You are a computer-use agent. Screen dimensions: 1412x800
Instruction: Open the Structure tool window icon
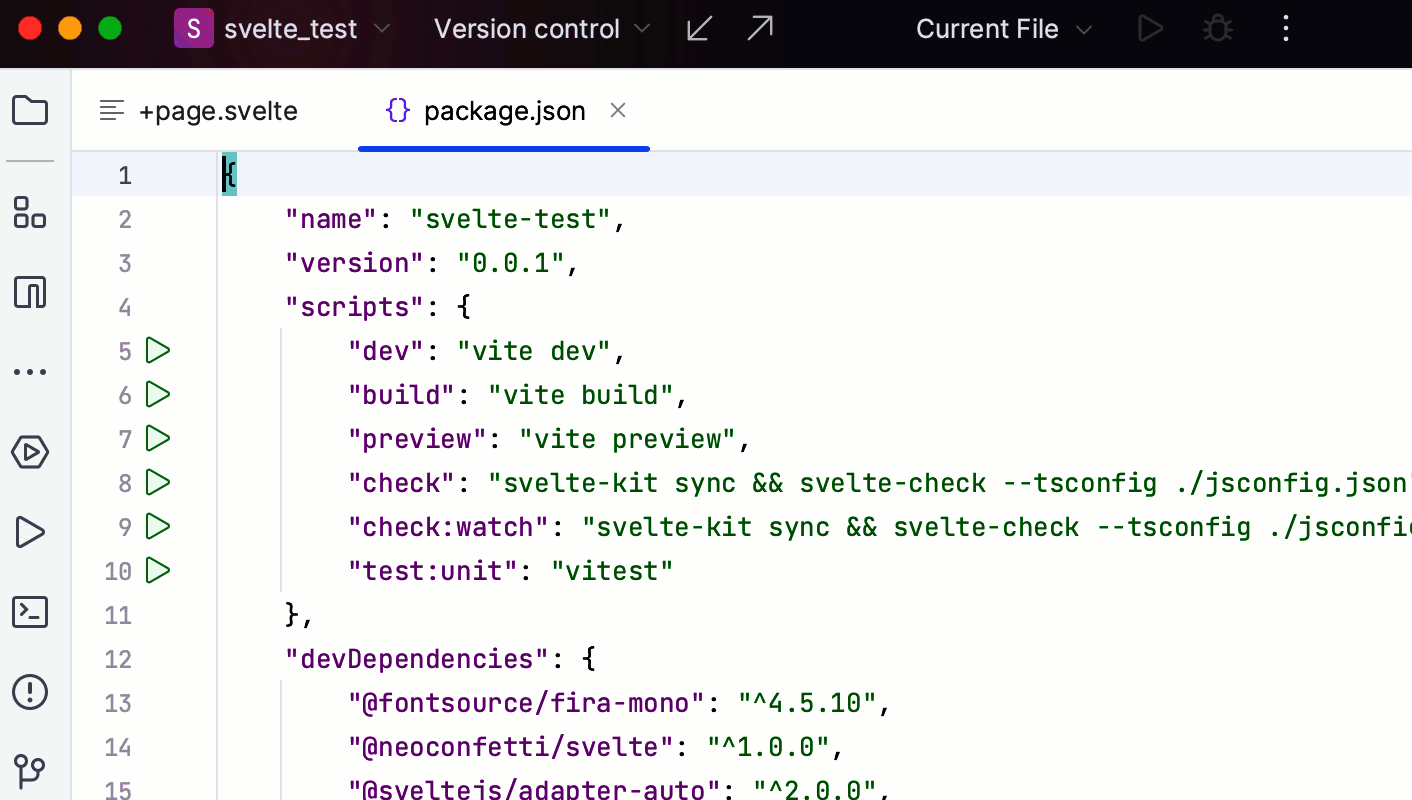pos(30,212)
